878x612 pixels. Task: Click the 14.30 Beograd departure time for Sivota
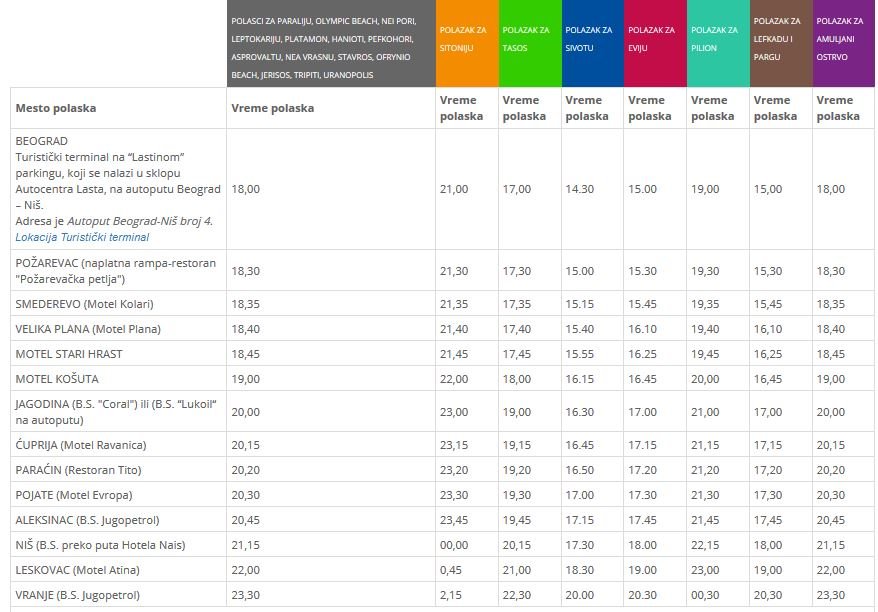point(579,189)
